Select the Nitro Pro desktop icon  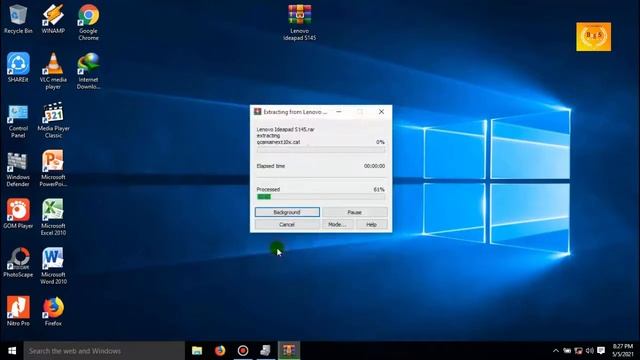tap(18, 311)
